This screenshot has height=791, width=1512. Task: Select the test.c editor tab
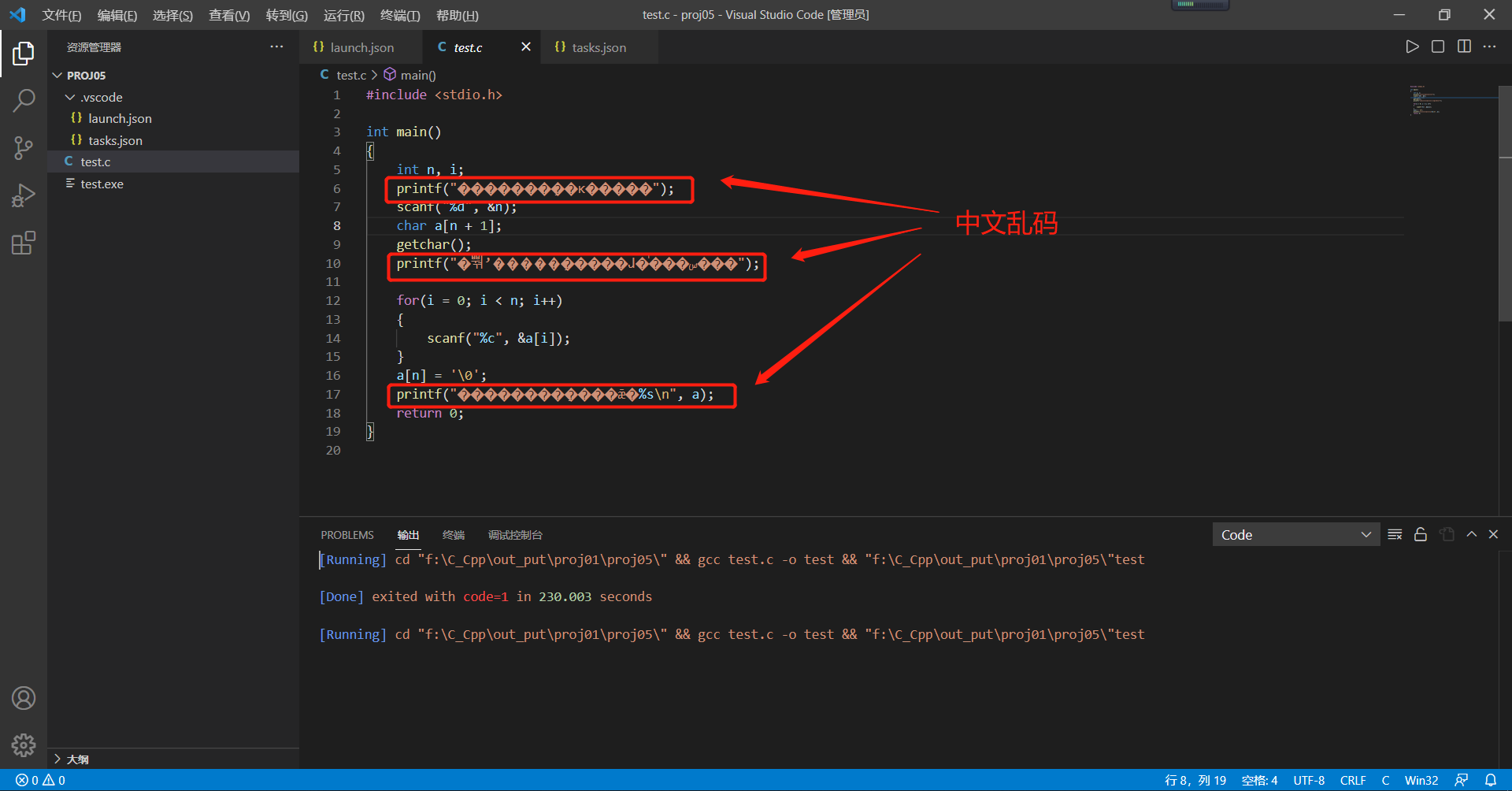(x=468, y=47)
